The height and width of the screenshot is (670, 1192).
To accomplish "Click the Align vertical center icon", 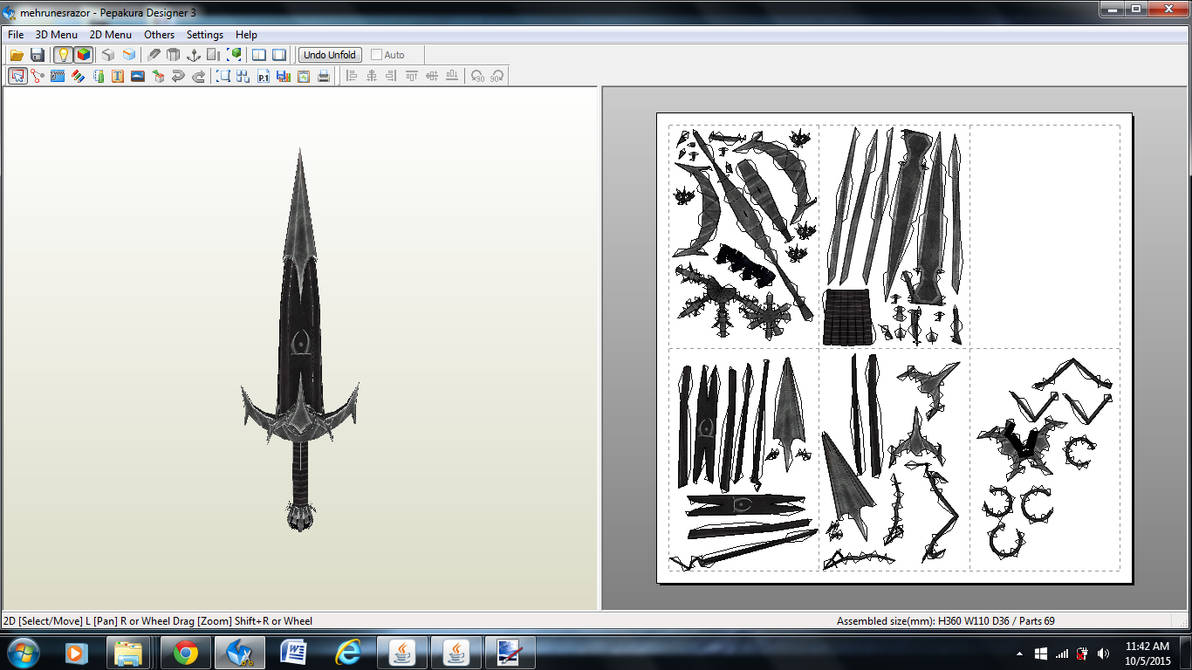I will click(432, 76).
